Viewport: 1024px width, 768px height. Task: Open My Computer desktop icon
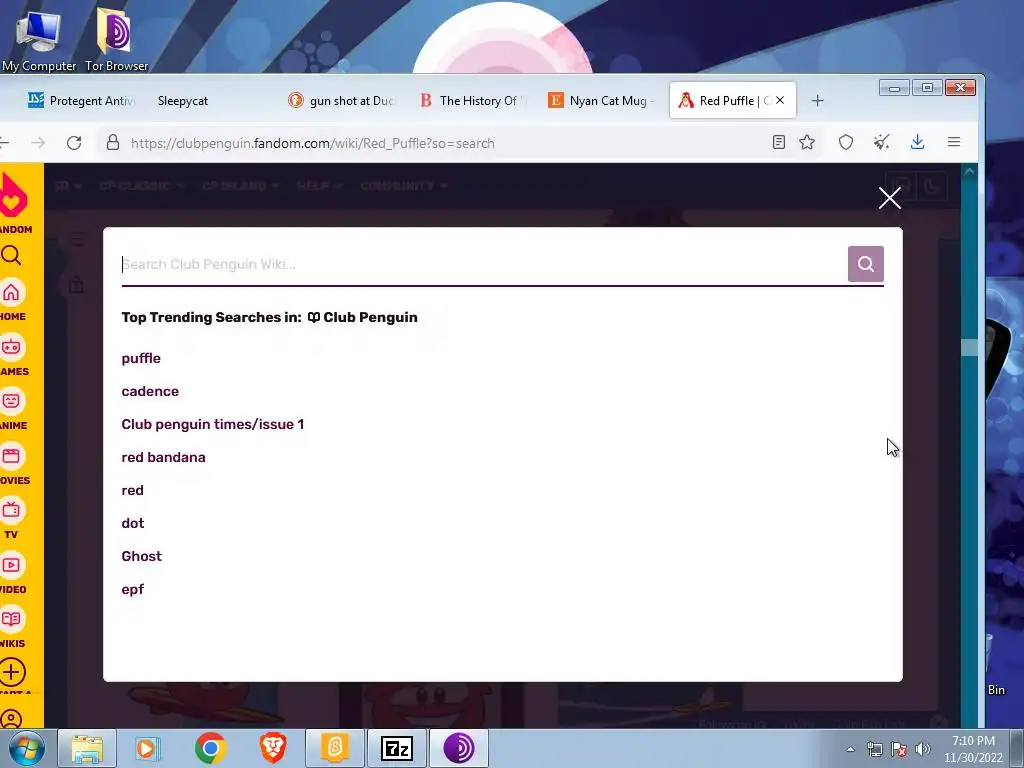pos(38,39)
